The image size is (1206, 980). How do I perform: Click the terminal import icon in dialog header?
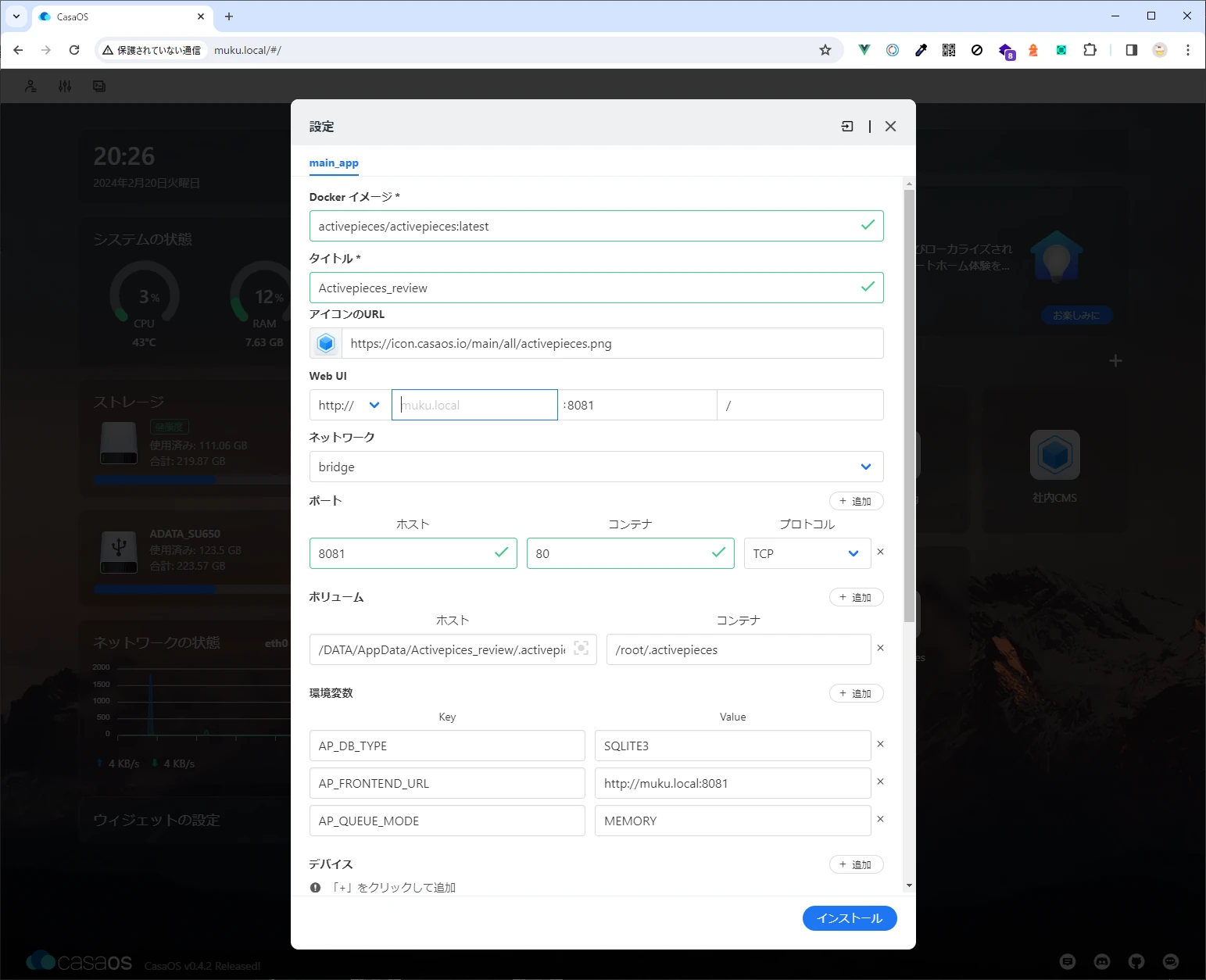(847, 126)
